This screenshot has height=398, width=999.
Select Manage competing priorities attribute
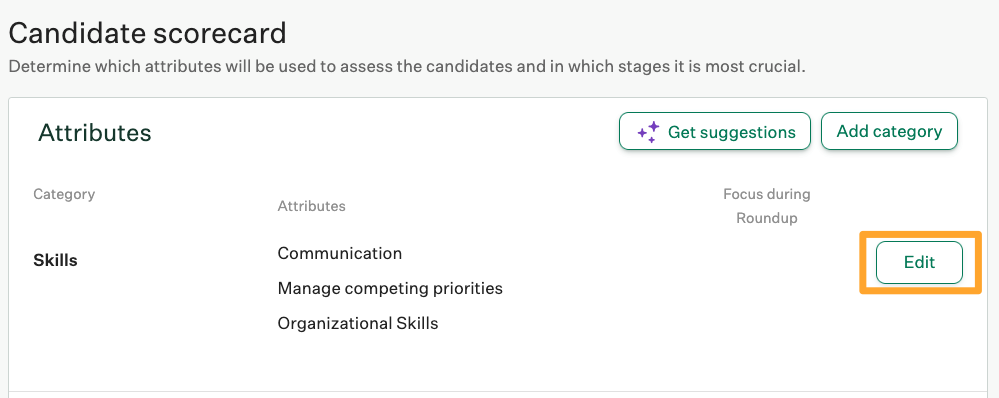[x=390, y=288]
